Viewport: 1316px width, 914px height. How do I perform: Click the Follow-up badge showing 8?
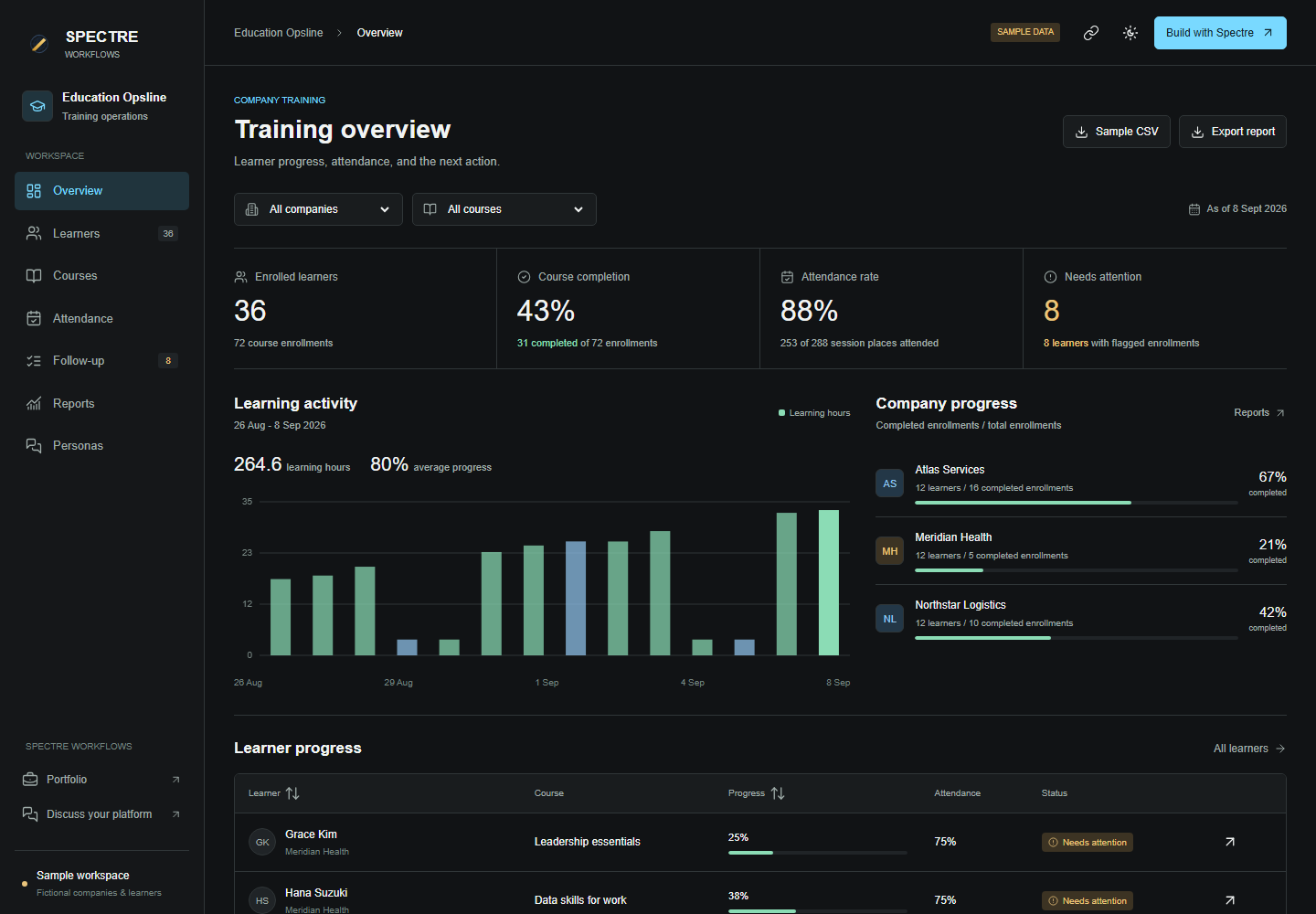[x=168, y=361]
